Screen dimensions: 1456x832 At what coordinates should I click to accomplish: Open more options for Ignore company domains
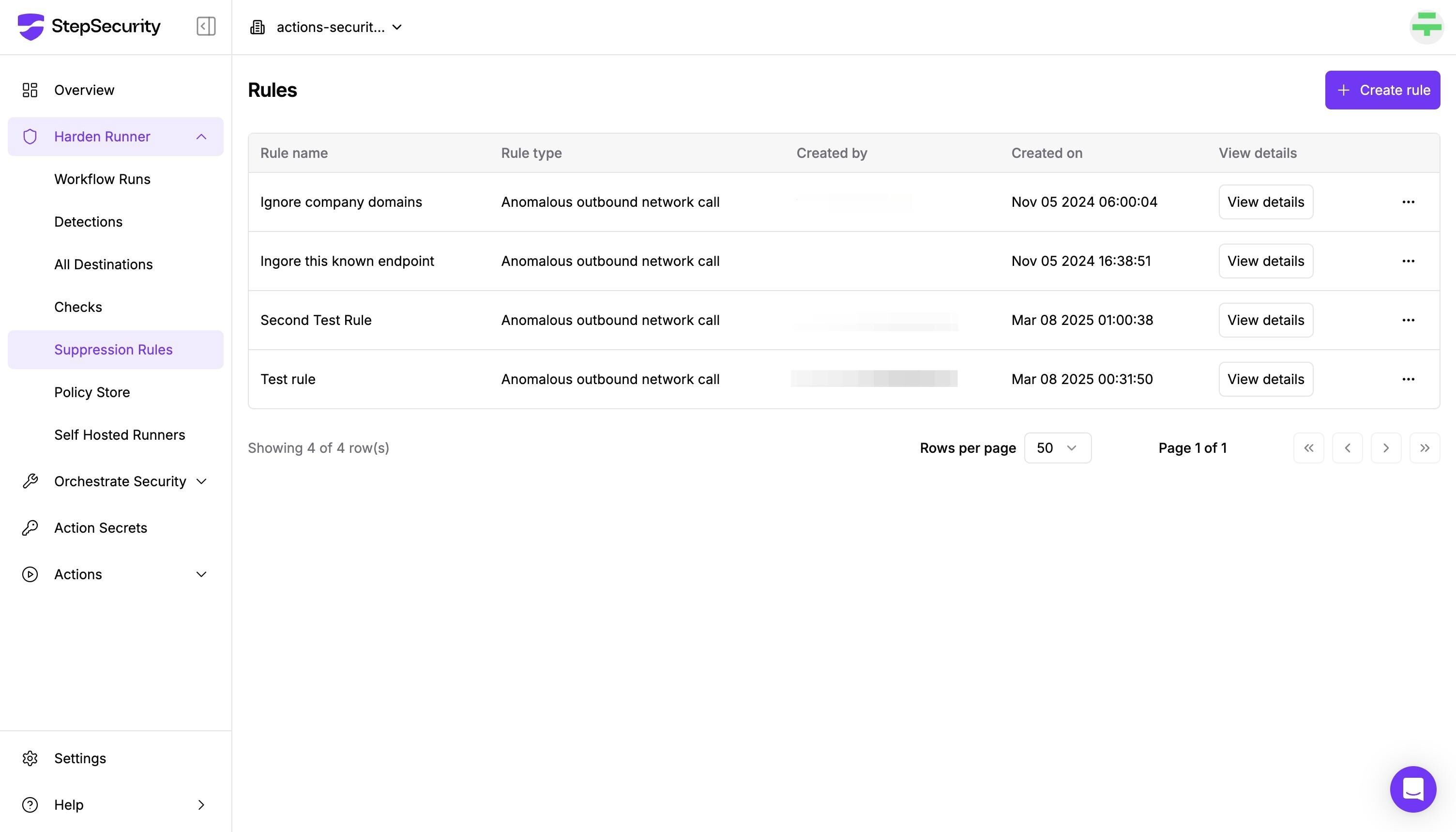coord(1408,202)
